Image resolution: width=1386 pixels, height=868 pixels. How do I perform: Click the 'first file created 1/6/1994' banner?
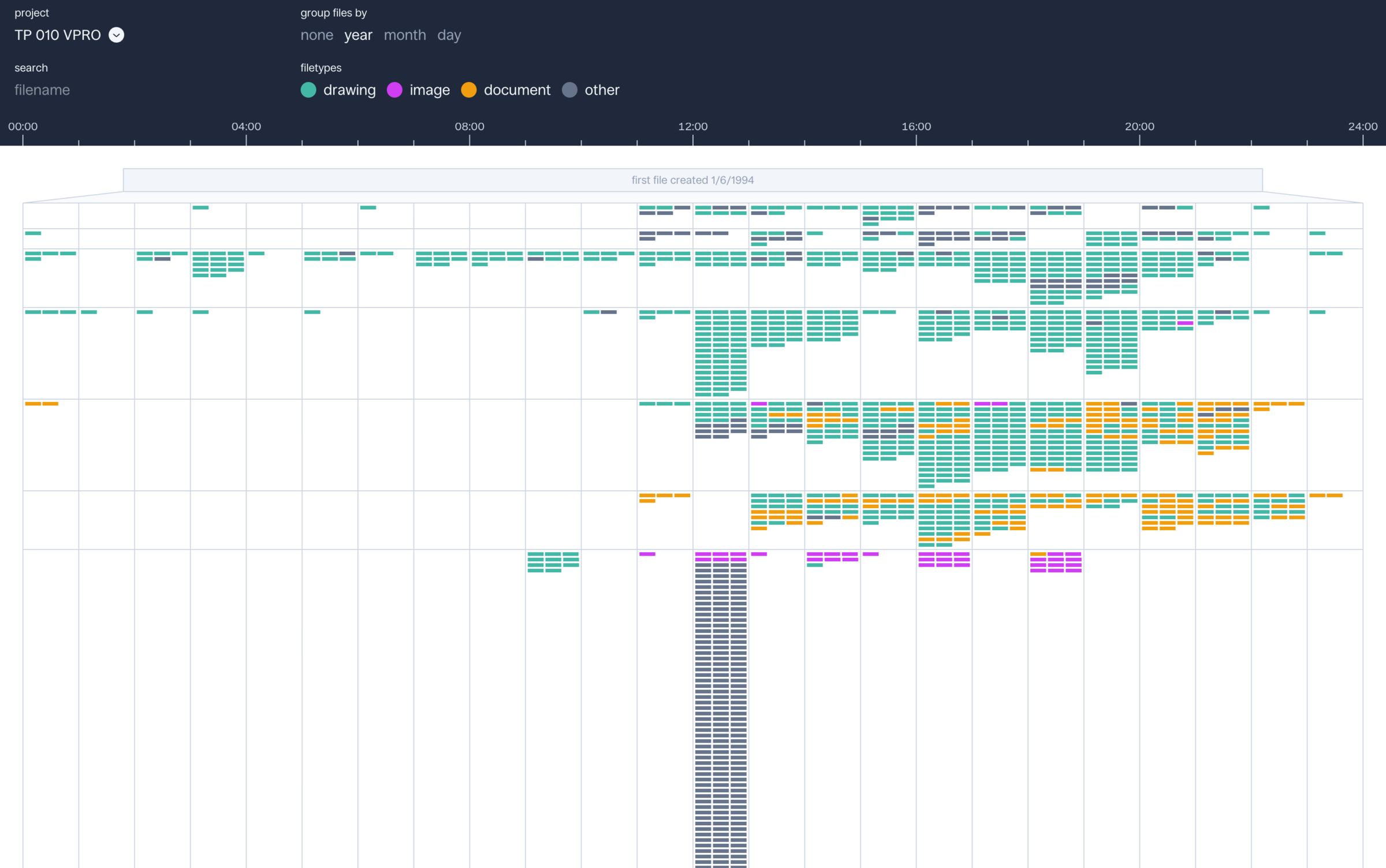(x=692, y=180)
